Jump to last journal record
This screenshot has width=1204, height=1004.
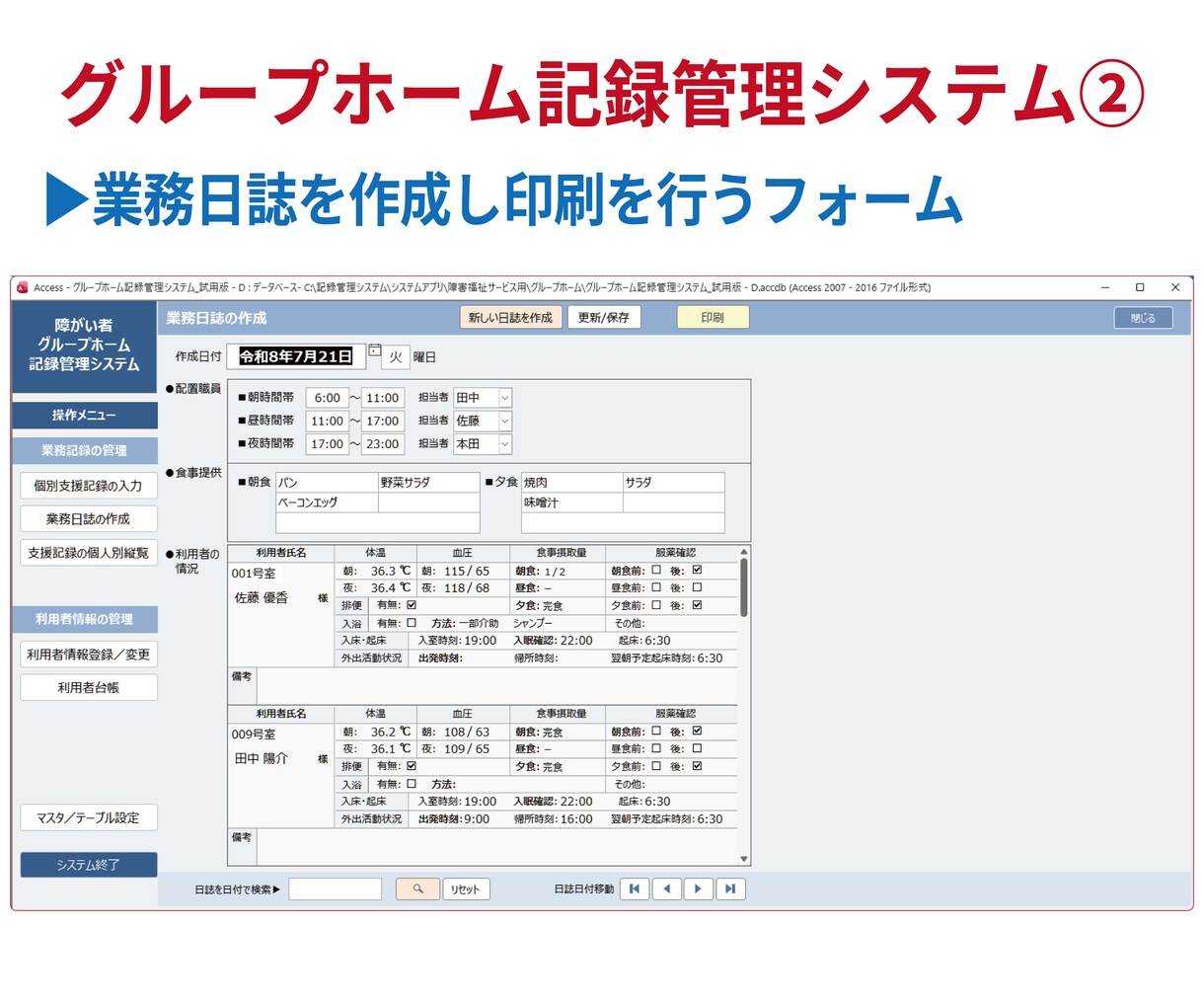(x=730, y=888)
